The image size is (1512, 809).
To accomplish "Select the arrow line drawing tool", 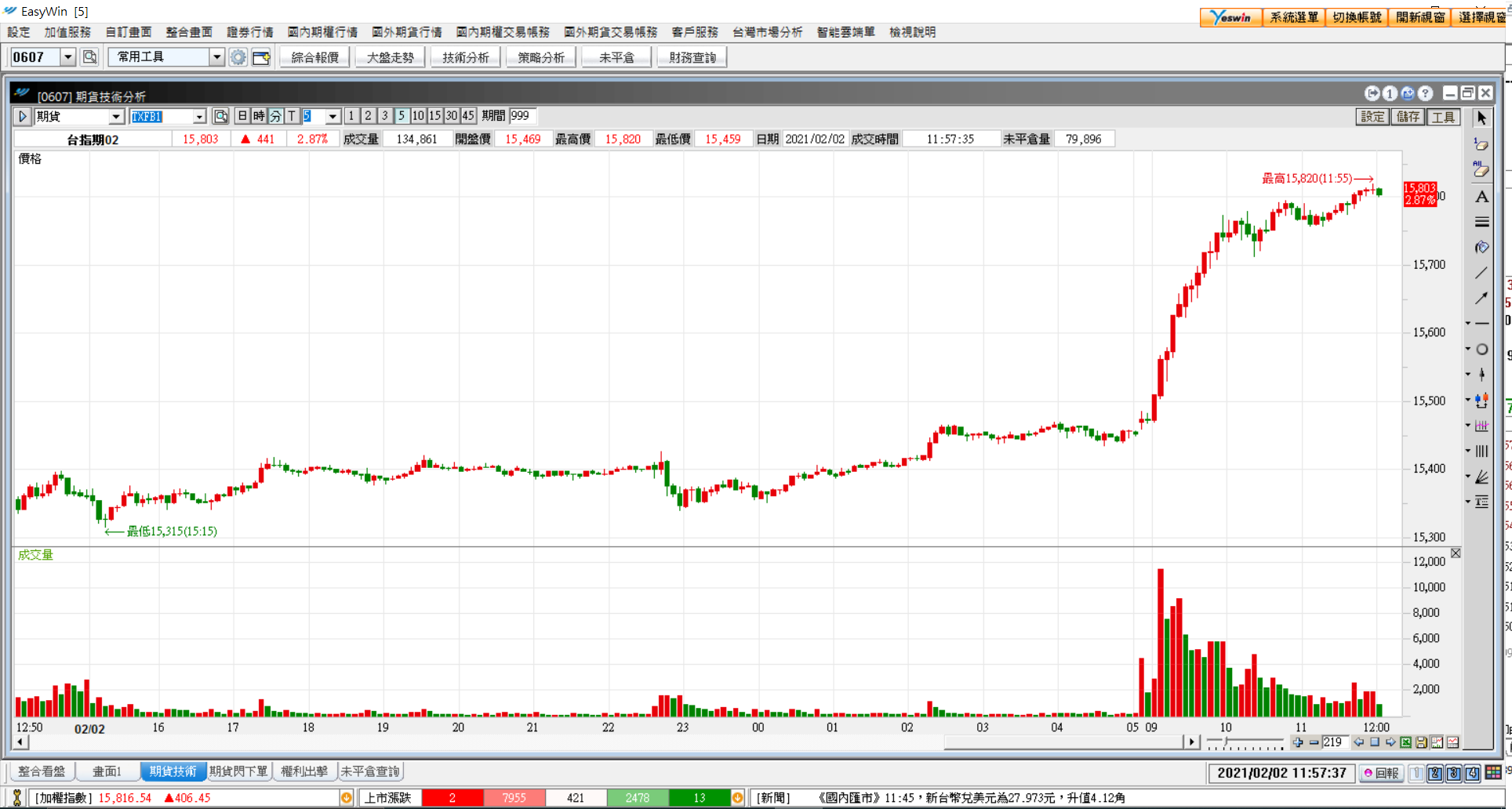I will click(1481, 298).
